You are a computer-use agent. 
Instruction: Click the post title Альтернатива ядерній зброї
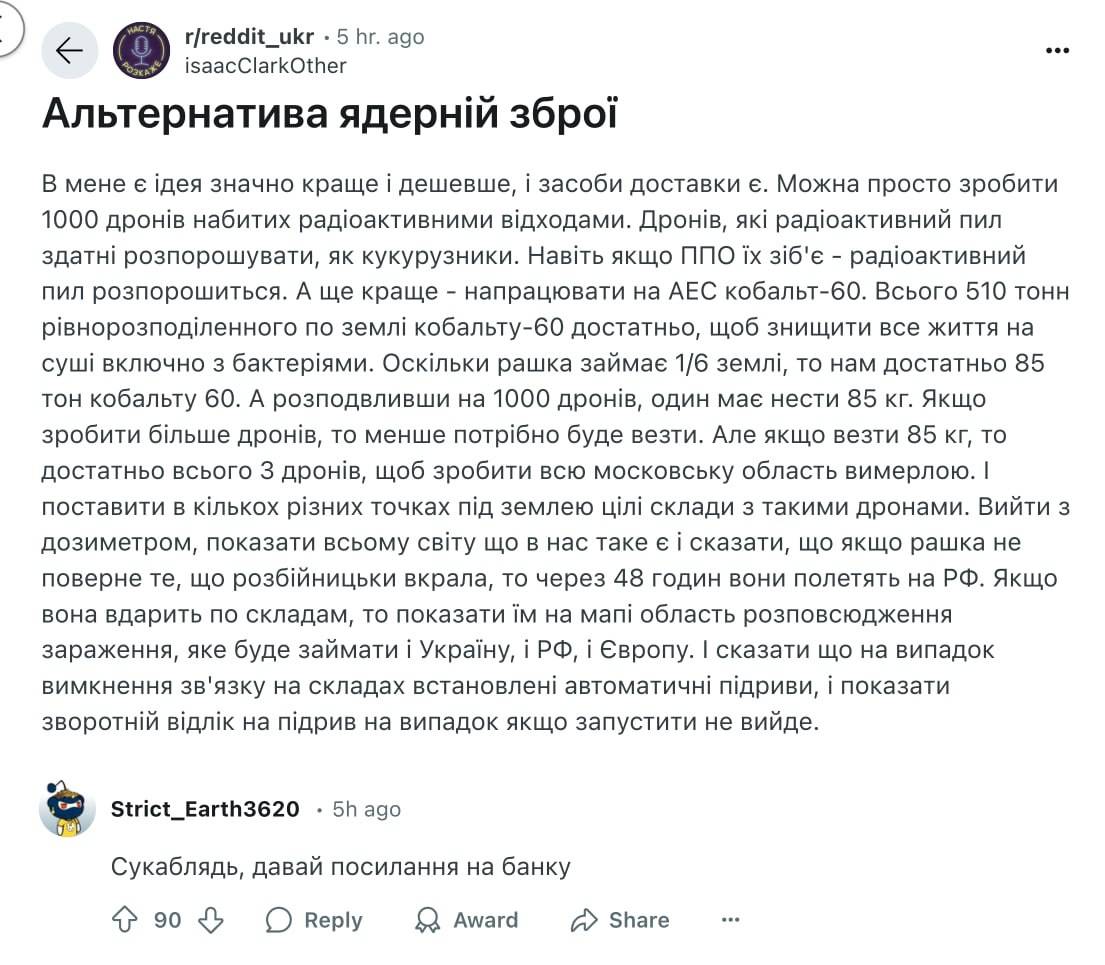point(330,113)
